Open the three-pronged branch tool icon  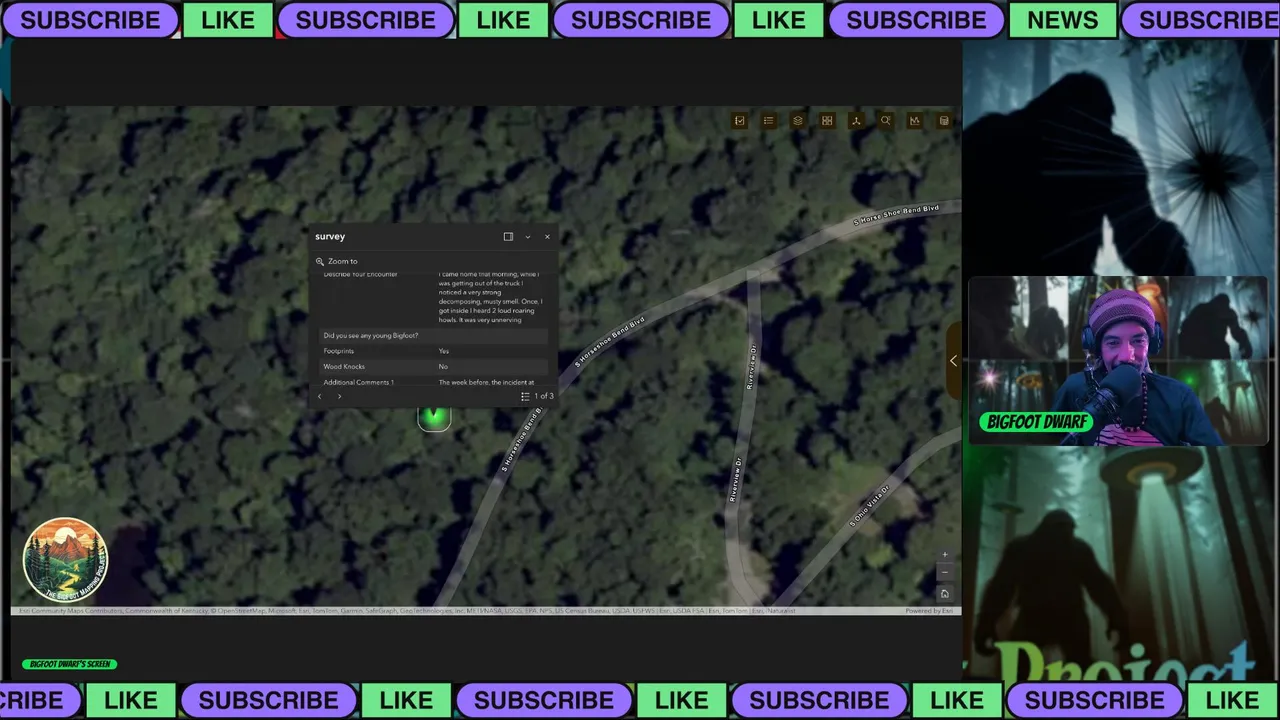(x=856, y=121)
